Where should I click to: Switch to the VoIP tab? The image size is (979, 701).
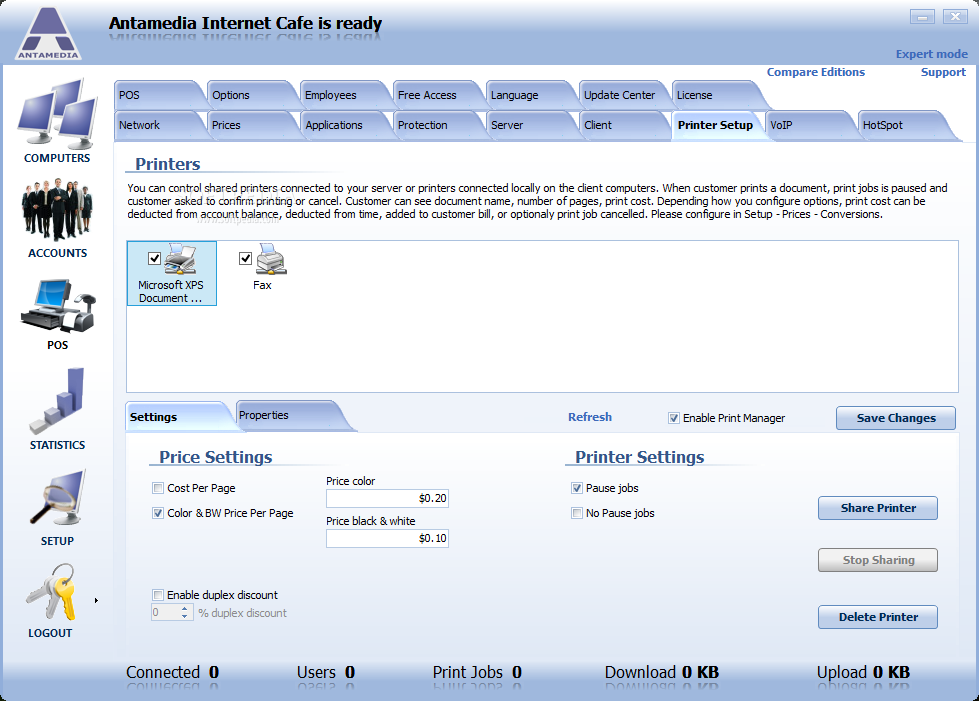[808, 125]
